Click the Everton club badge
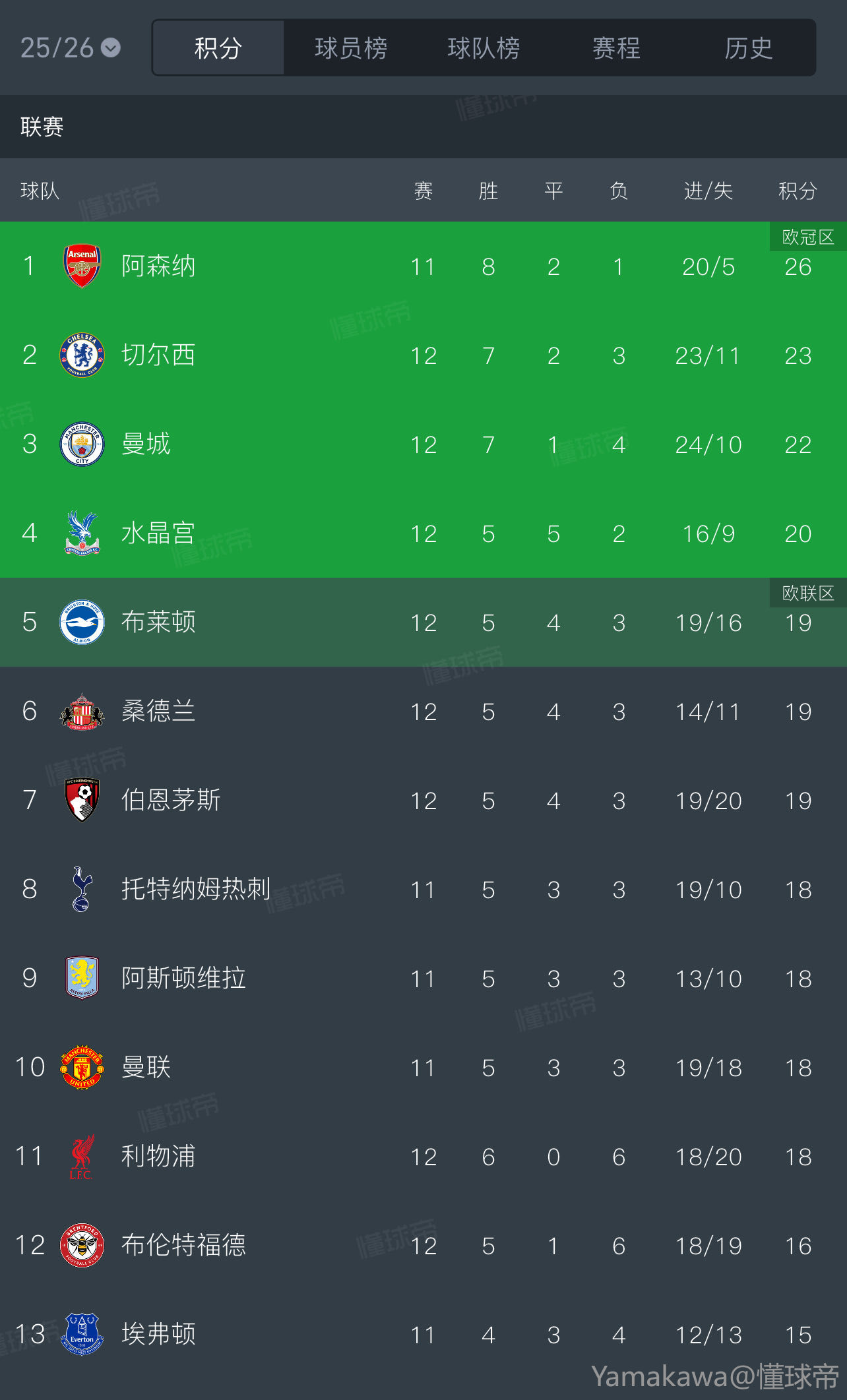 coord(82,1334)
